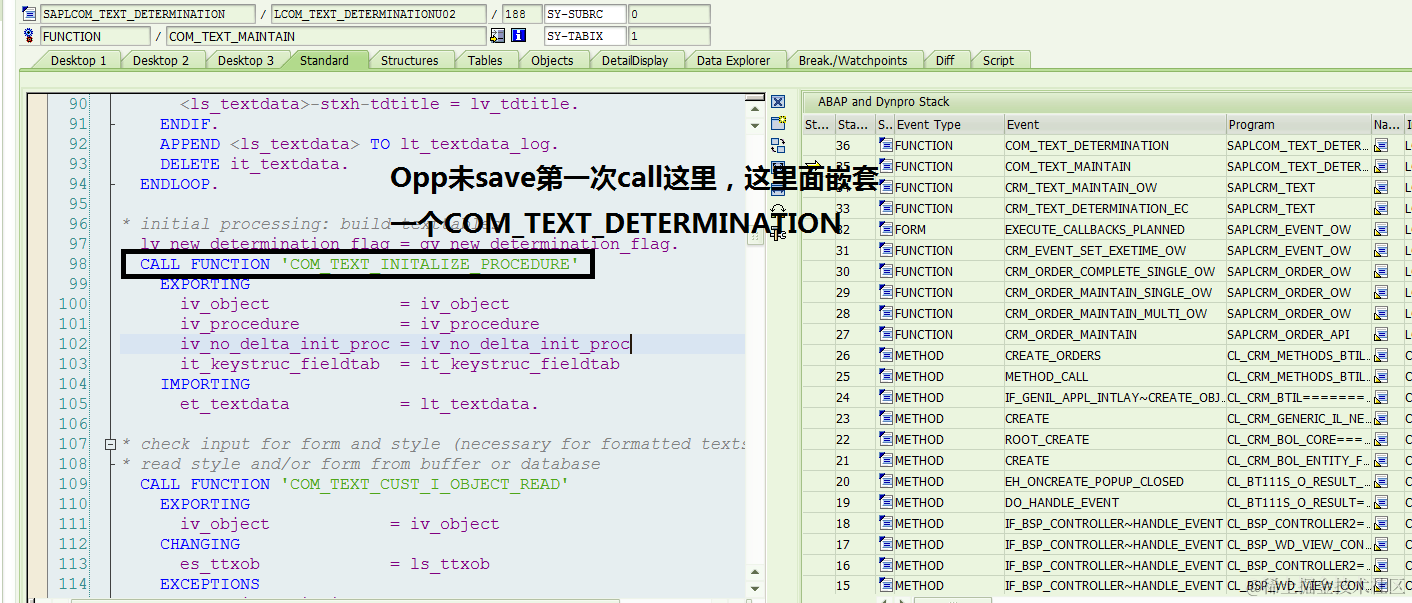Click the Swap Tool icon beside the code editor
This screenshot has height=603, width=1412.
click(x=778, y=146)
